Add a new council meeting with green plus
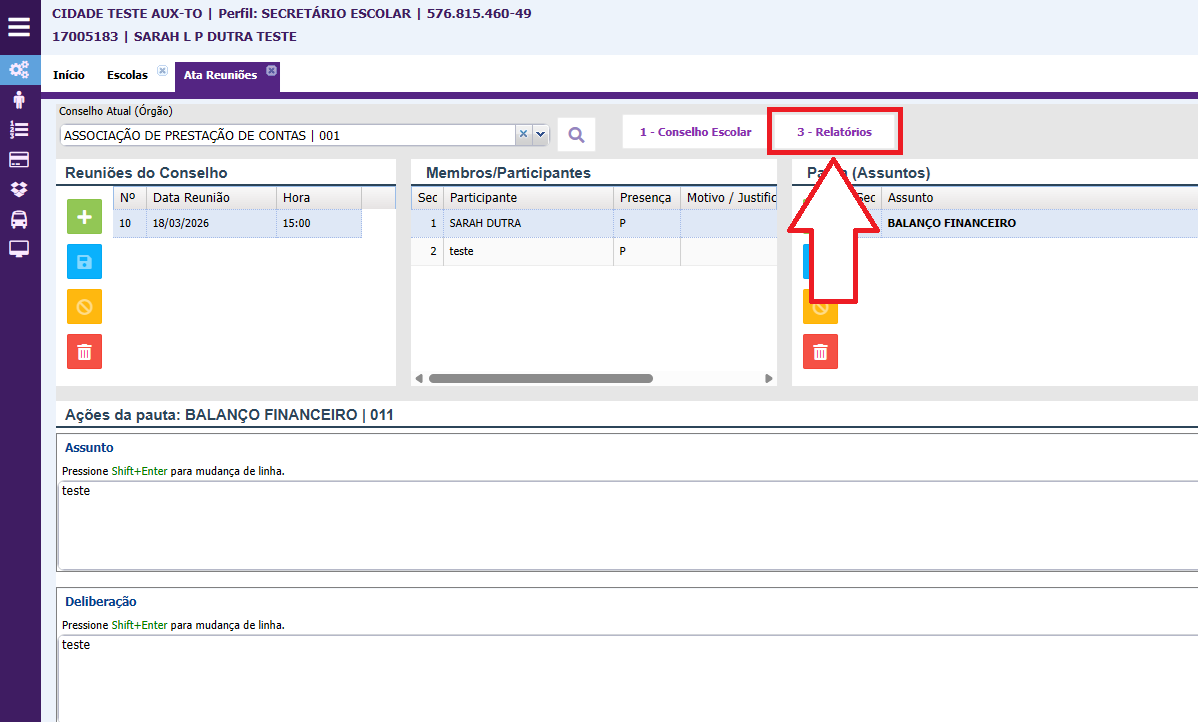Viewport: 1198px width, 722px height. tap(84, 217)
